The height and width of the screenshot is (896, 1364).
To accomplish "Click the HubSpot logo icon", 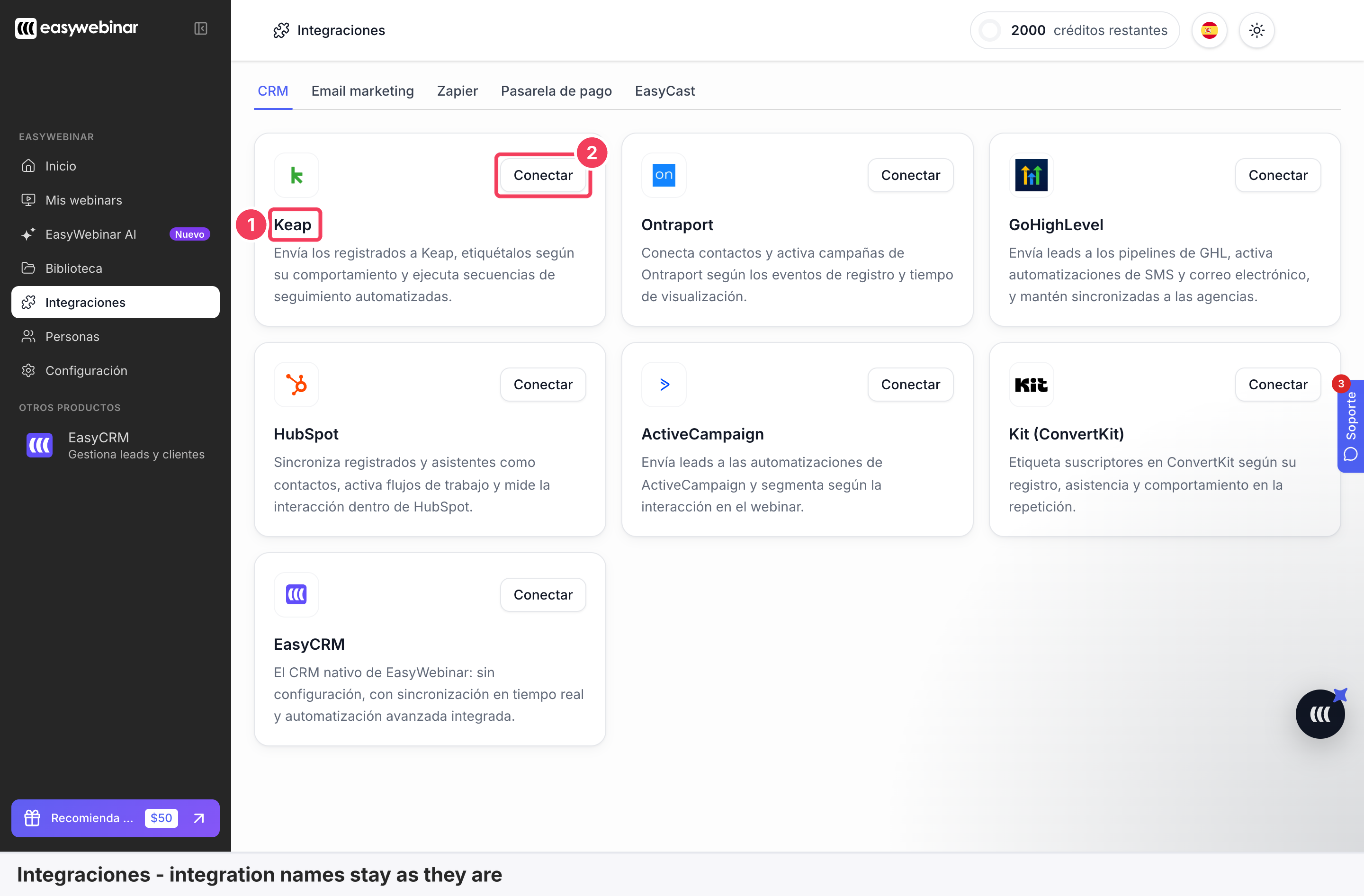I will click(296, 385).
